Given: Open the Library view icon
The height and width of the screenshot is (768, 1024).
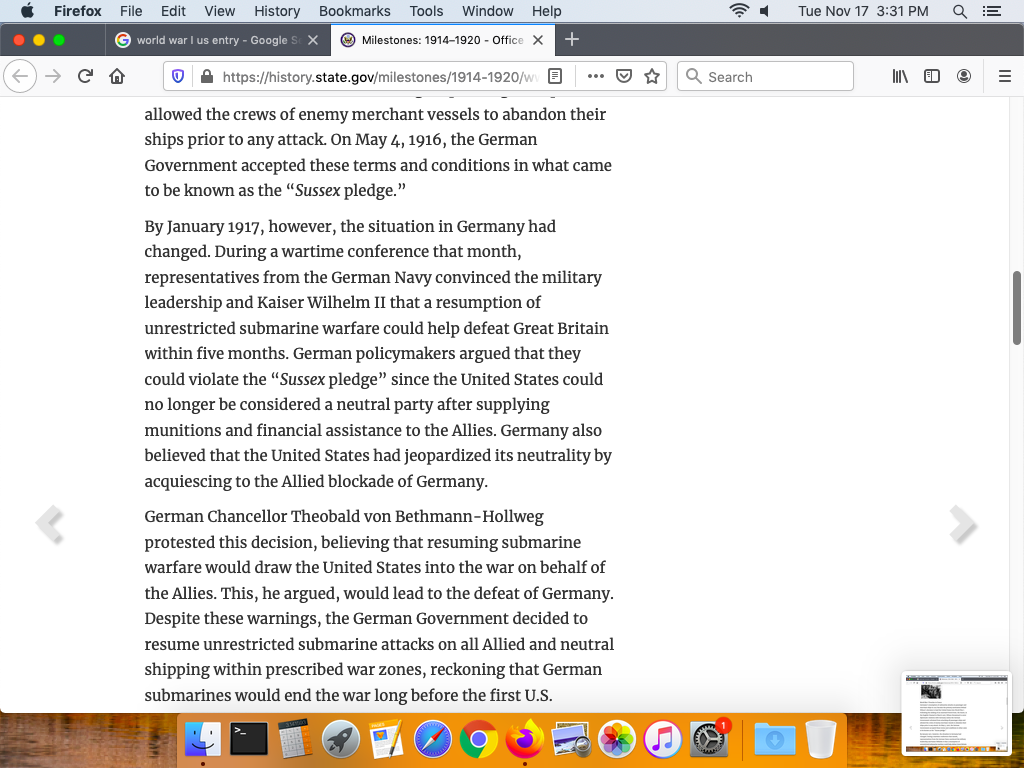Looking at the screenshot, I should pyautogui.click(x=900, y=77).
